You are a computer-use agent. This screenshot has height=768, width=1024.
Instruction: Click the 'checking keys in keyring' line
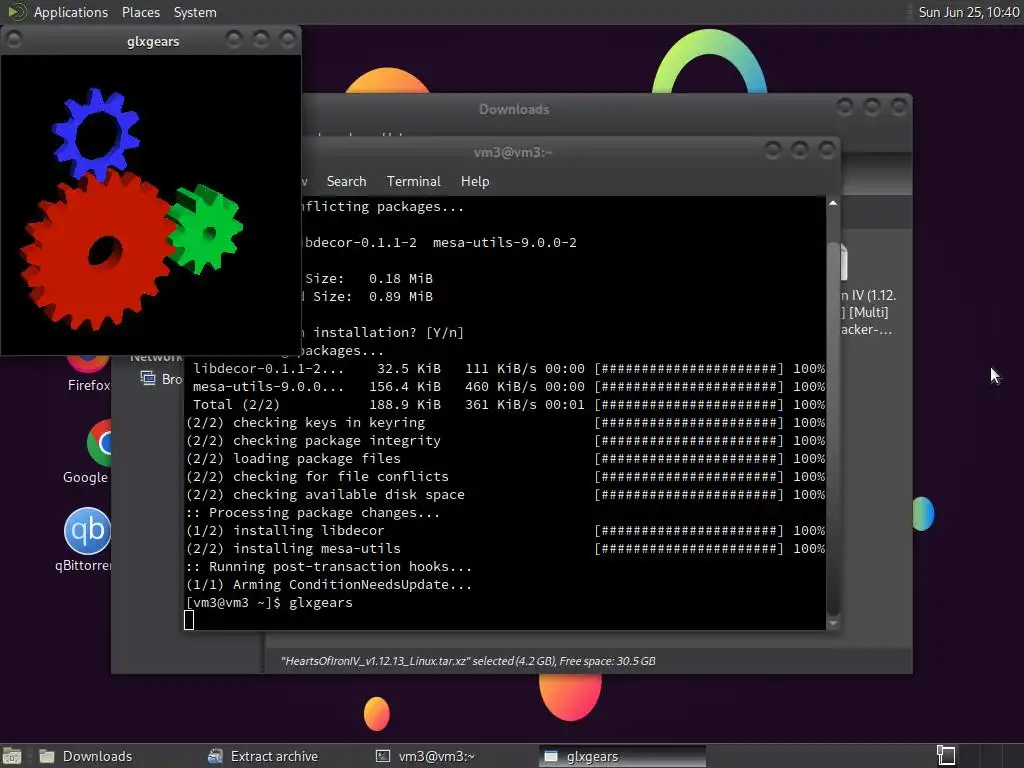point(305,423)
